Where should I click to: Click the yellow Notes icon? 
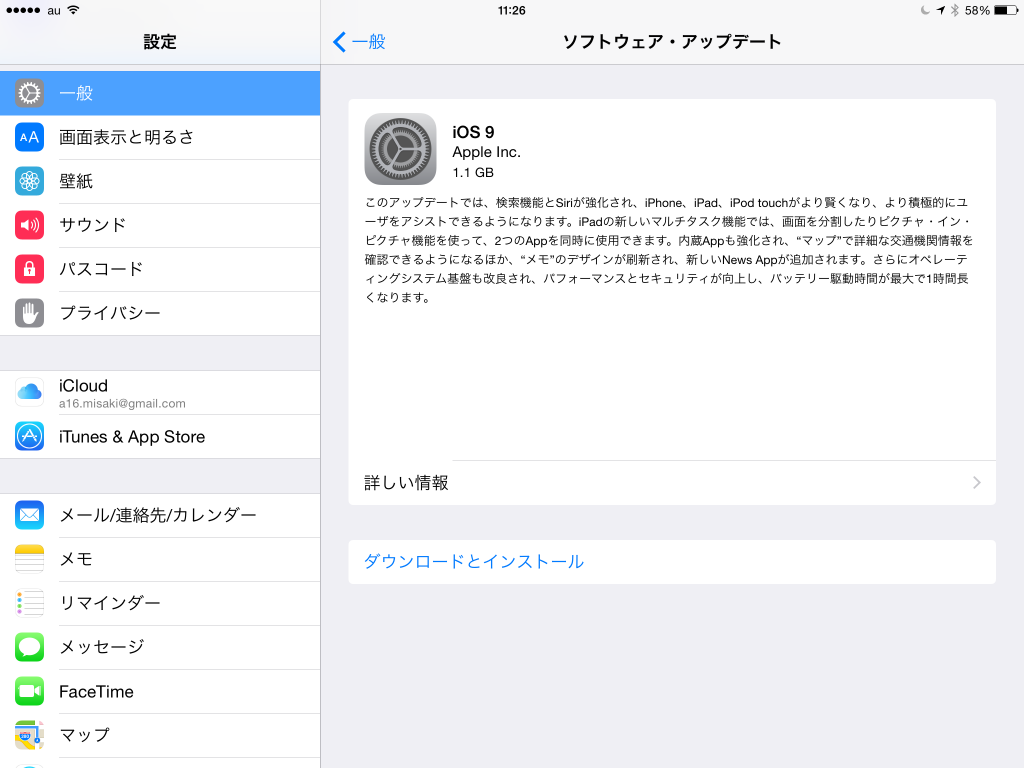pos(29,559)
